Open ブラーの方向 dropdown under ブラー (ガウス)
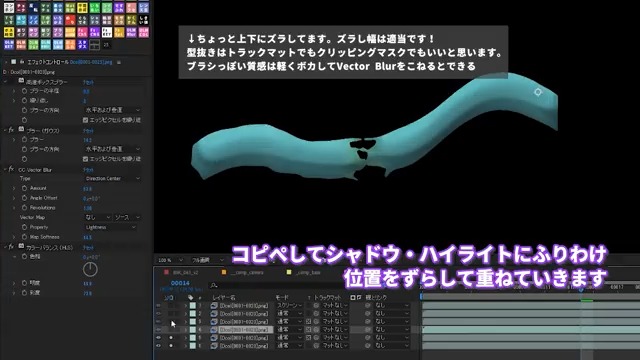The width and height of the screenshot is (640, 360). click(112, 149)
